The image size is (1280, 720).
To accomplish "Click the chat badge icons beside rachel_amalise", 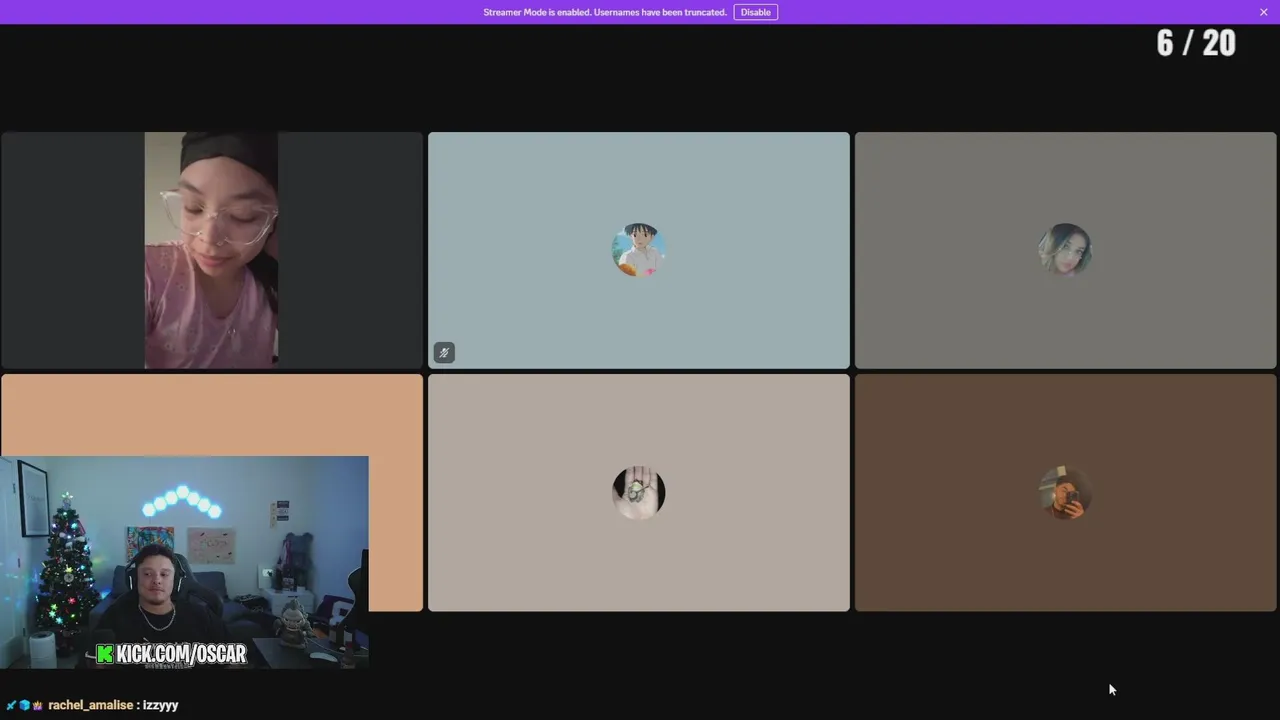I will tap(24, 705).
